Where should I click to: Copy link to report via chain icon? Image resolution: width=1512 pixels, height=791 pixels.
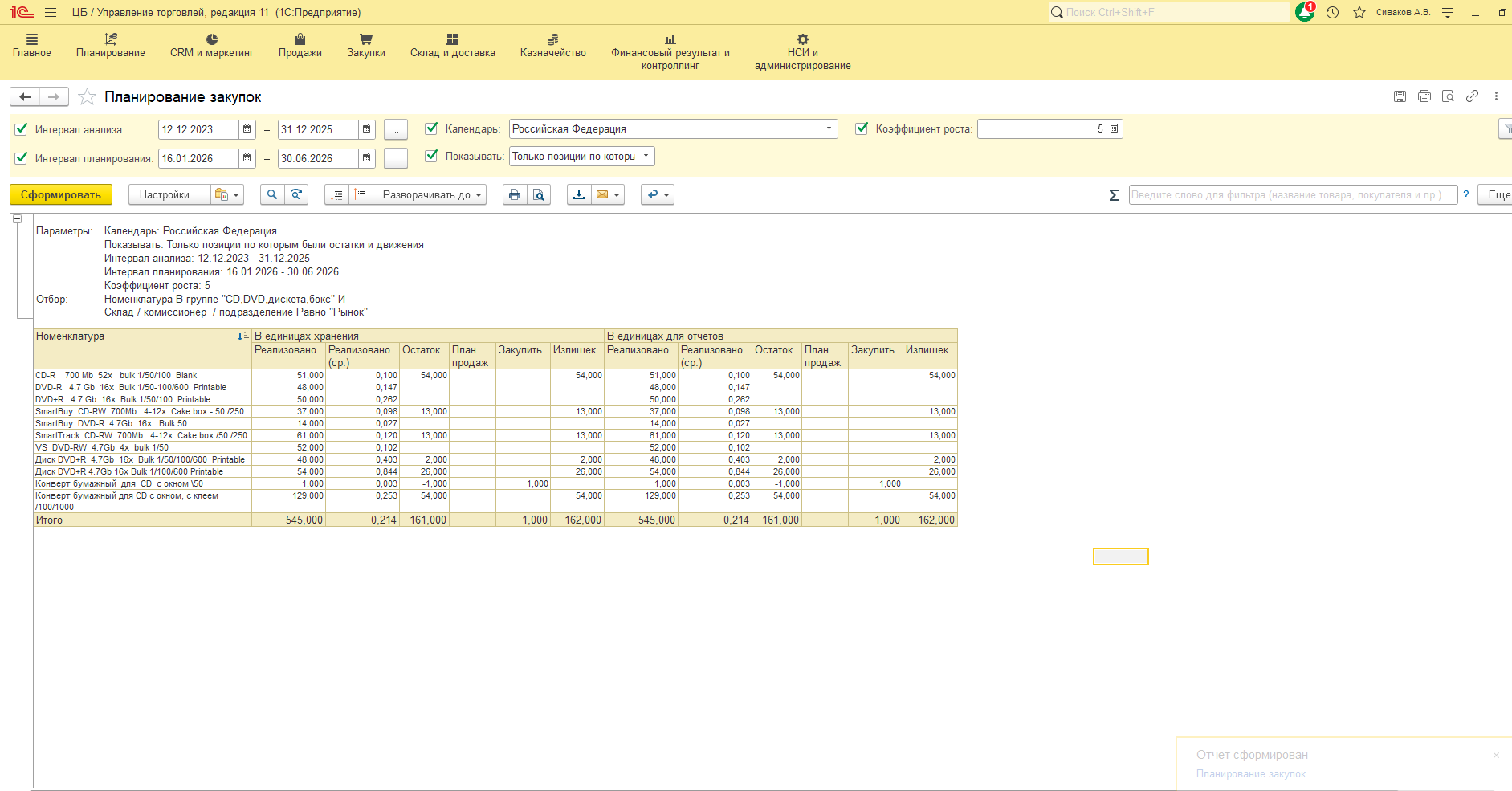pos(1472,96)
